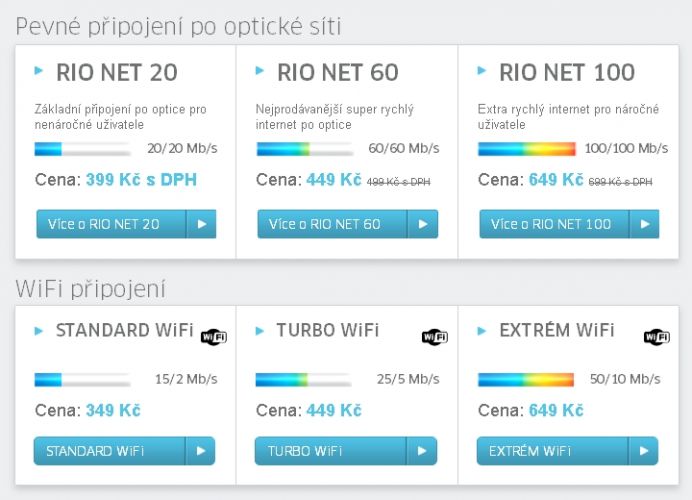Click the WiFi logo beside EXTRÉM WiFi

(x=657, y=337)
